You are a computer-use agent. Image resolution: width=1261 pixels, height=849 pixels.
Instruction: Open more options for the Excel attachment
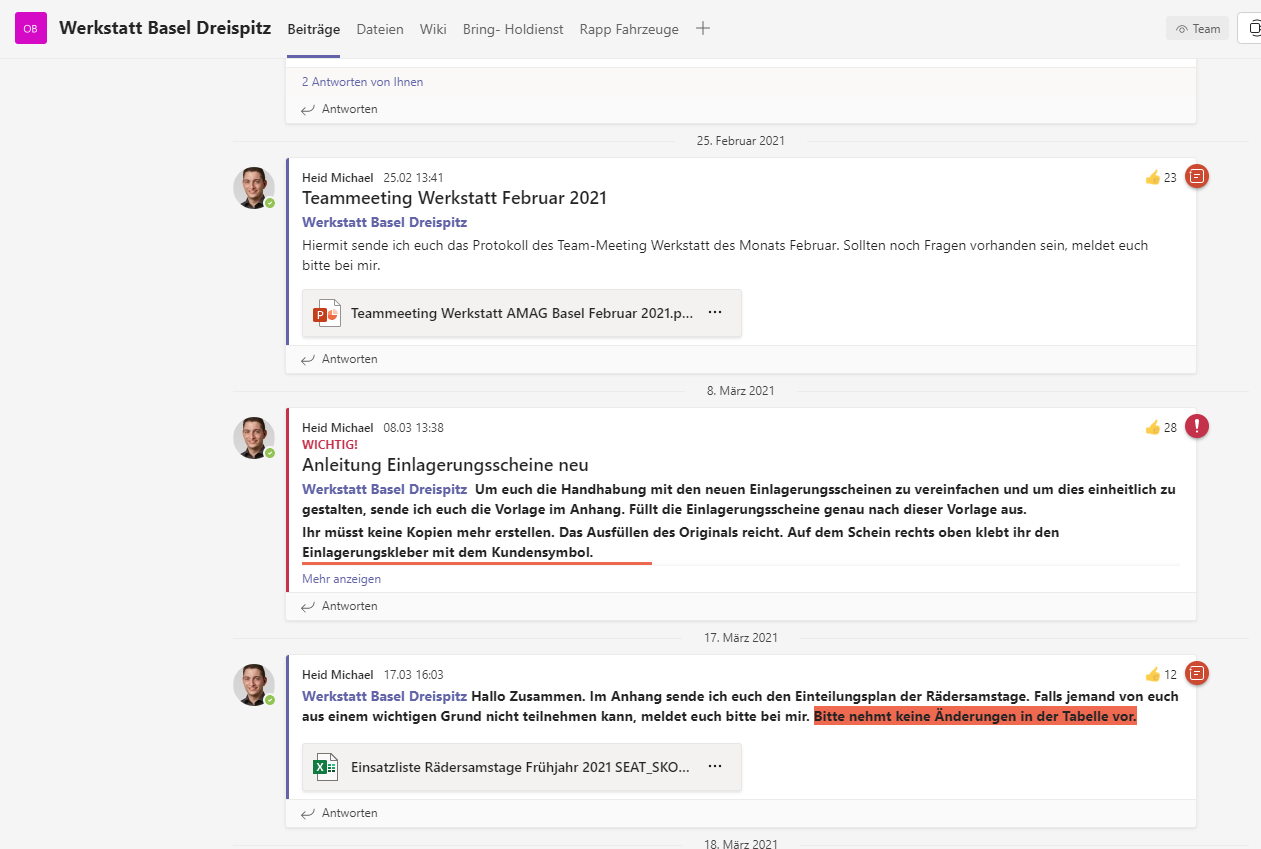coord(715,766)
